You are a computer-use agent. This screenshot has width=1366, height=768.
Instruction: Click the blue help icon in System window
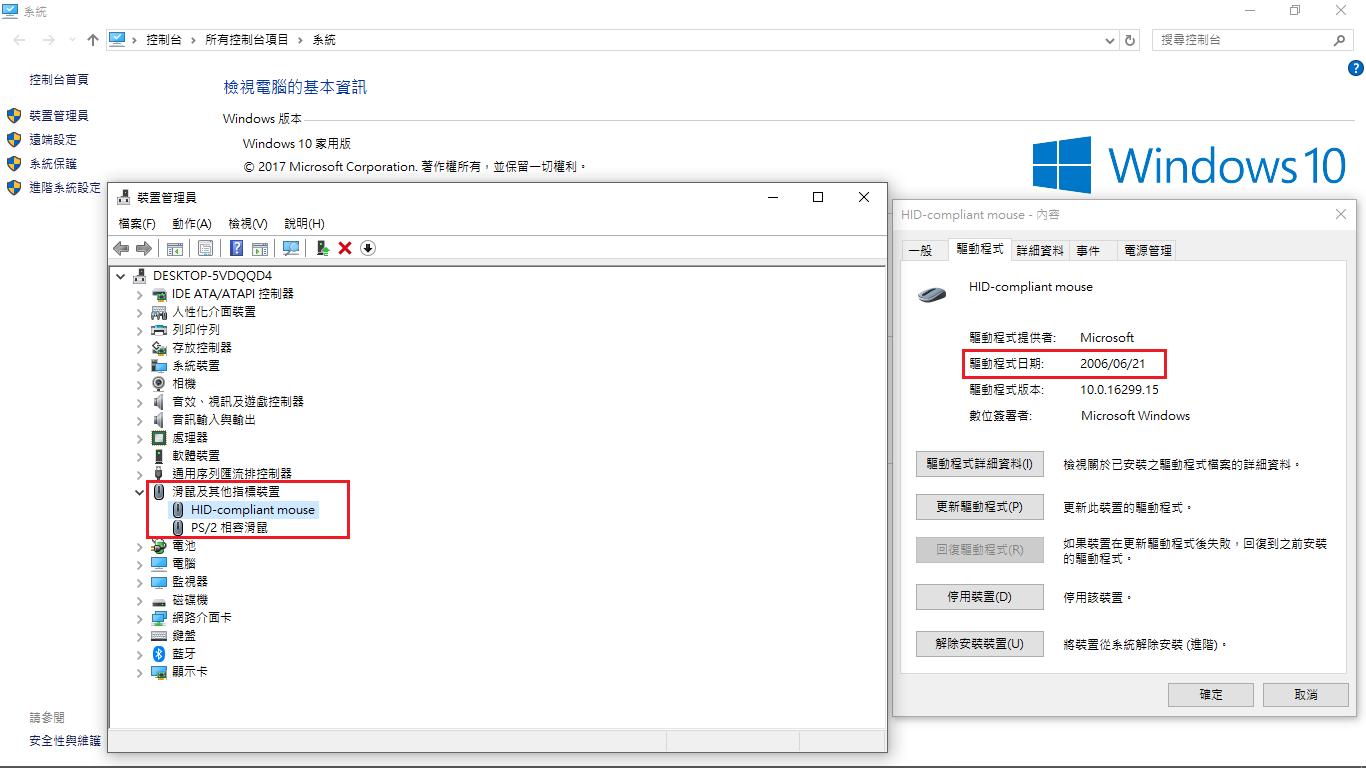(x=1356, y=68)
